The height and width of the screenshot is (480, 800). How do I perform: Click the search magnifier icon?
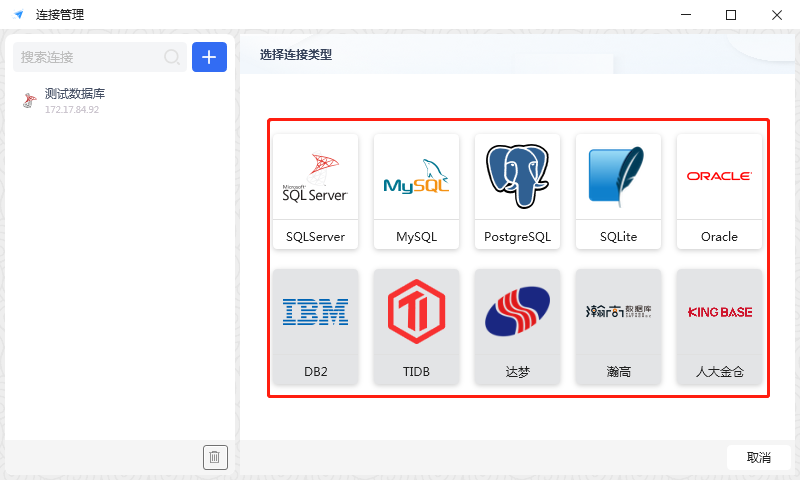click(172, 57)
